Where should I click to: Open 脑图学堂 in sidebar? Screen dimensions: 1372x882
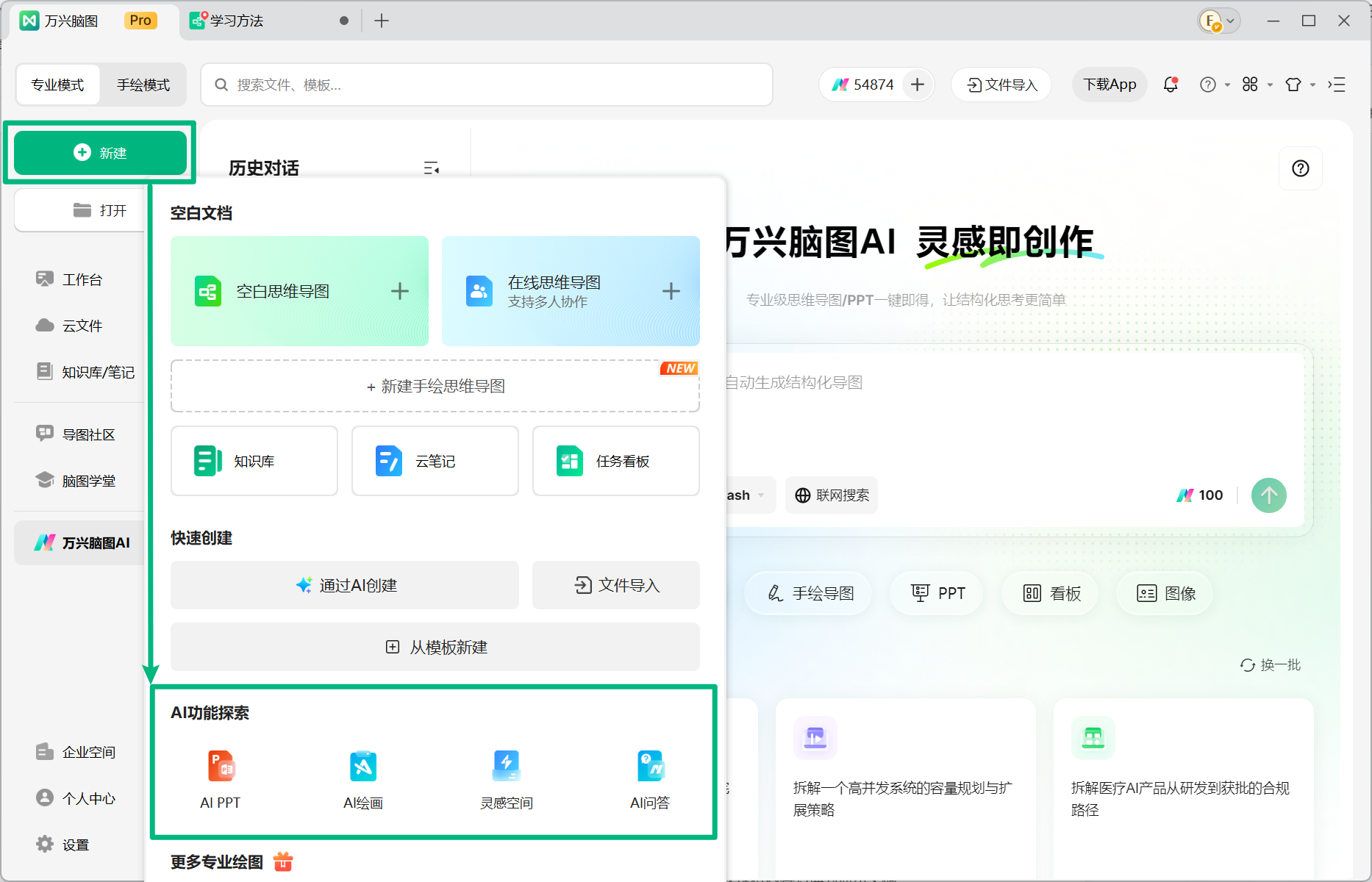tap(76, 481)
